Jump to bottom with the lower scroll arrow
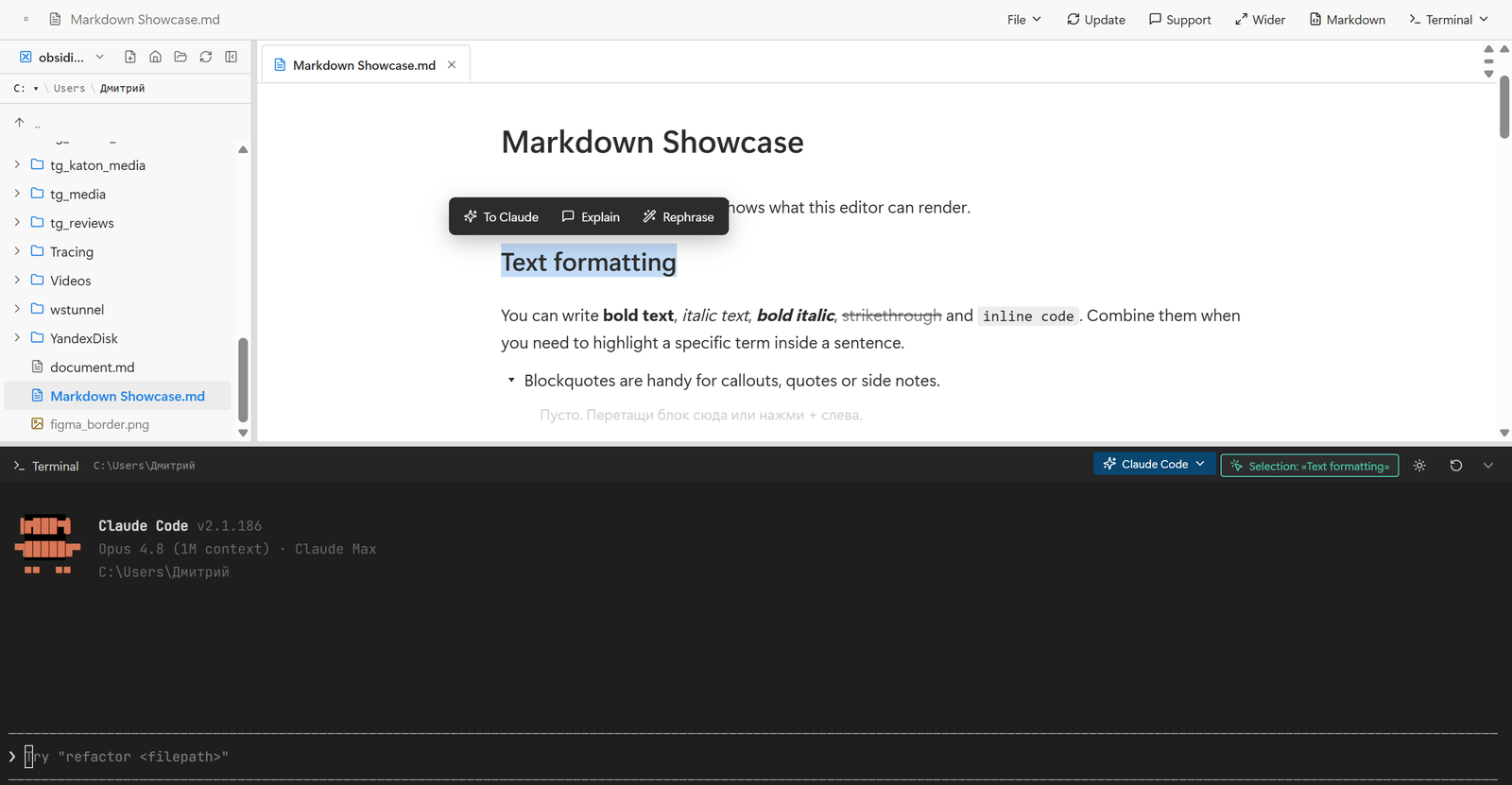Viewport: 1512px width, 785px height. (1488, 74)
